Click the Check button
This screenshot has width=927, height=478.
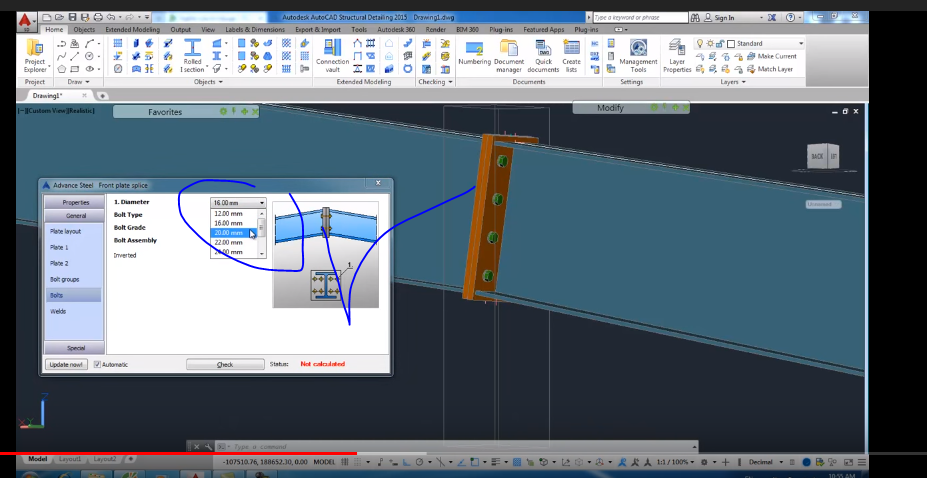click(x=225, y=364)
